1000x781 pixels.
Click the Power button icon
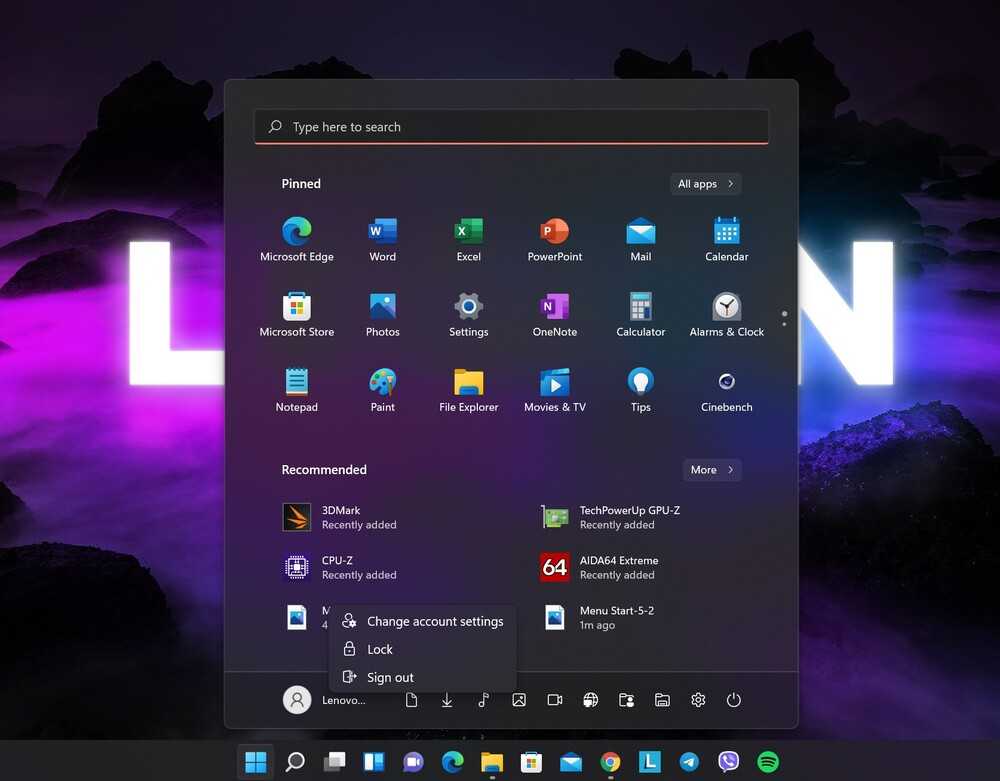pos(734,700)
